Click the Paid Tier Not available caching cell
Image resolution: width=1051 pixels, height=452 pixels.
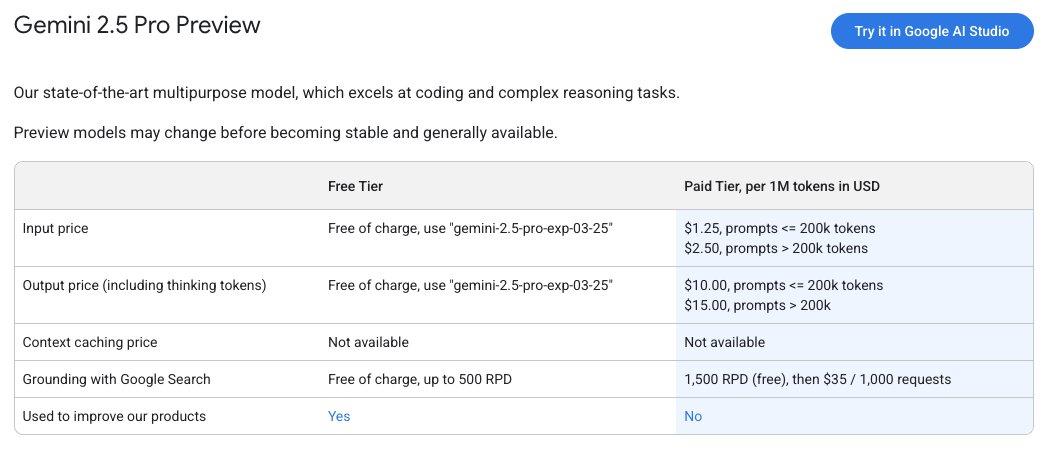724,342
